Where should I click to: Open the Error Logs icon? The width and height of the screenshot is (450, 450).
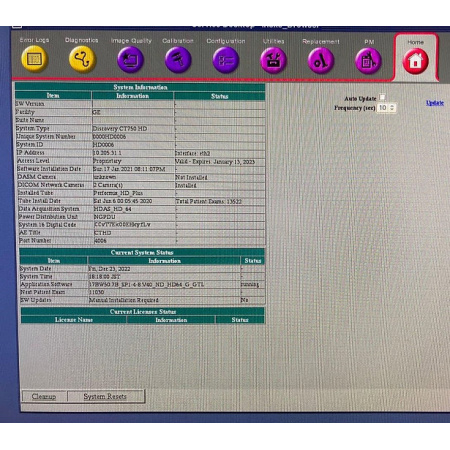(34, 59)
